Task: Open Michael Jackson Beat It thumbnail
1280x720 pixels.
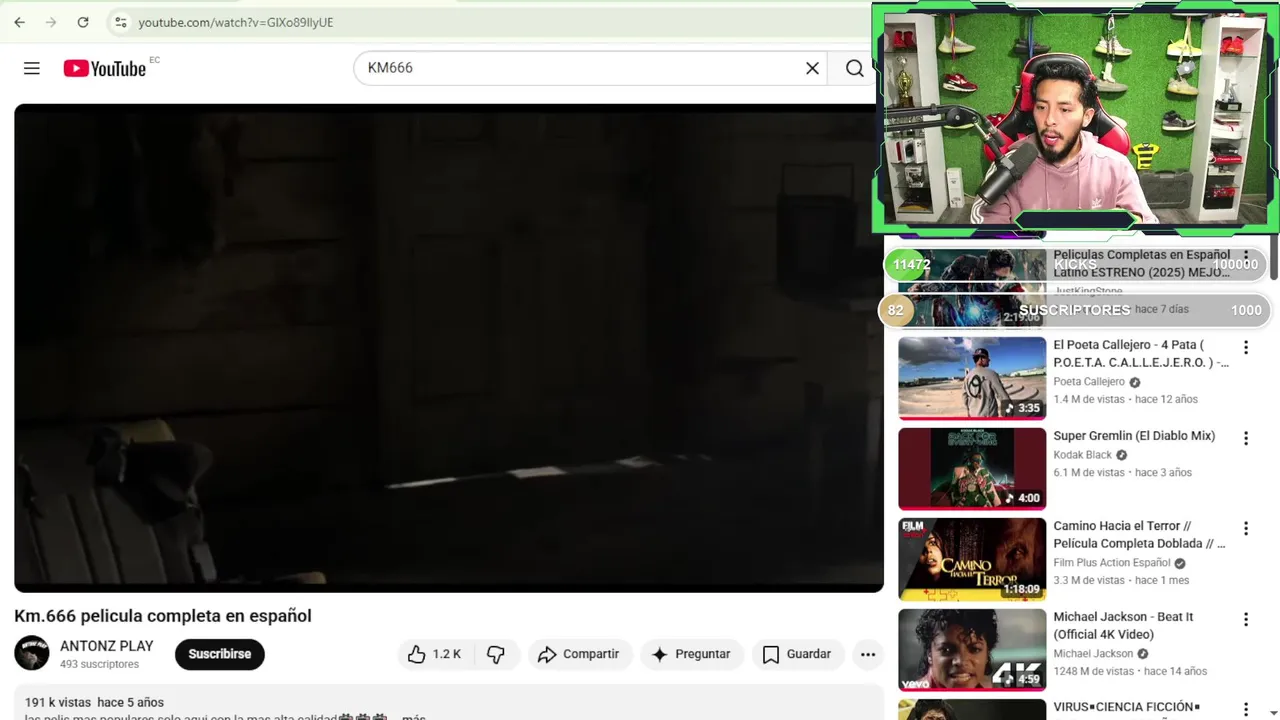Action: coord(972,650)
